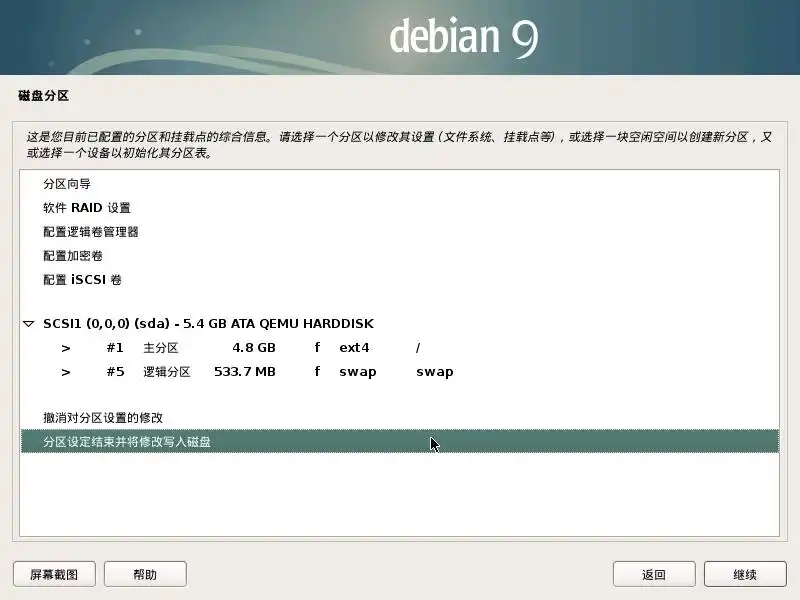Screen dimensions: 800x600
Task: Select partition #1 主分区 ext4 row
Action: 399,347
